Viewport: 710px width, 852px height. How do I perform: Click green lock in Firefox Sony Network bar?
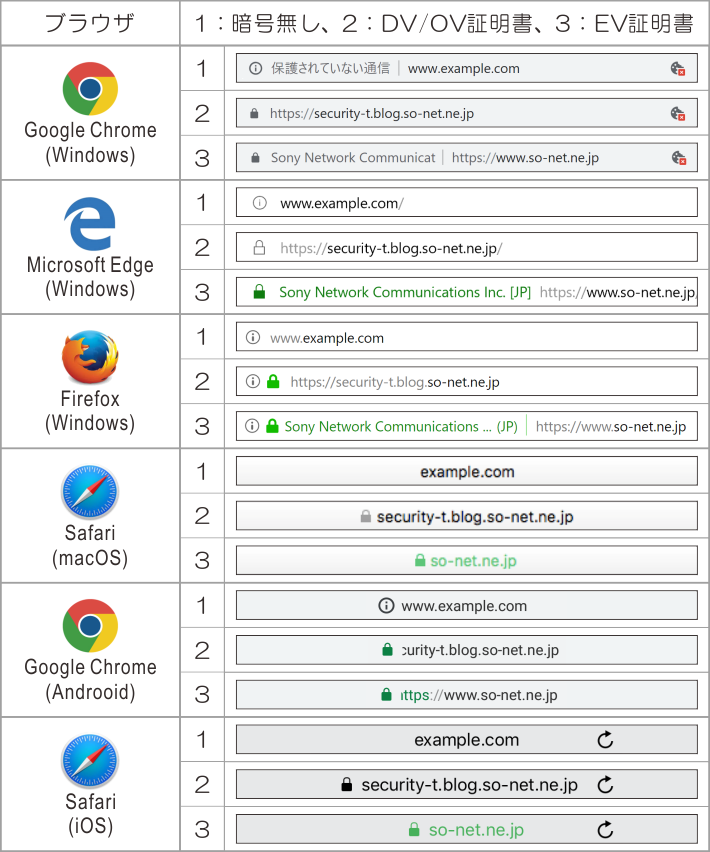(x=271, y=426)
